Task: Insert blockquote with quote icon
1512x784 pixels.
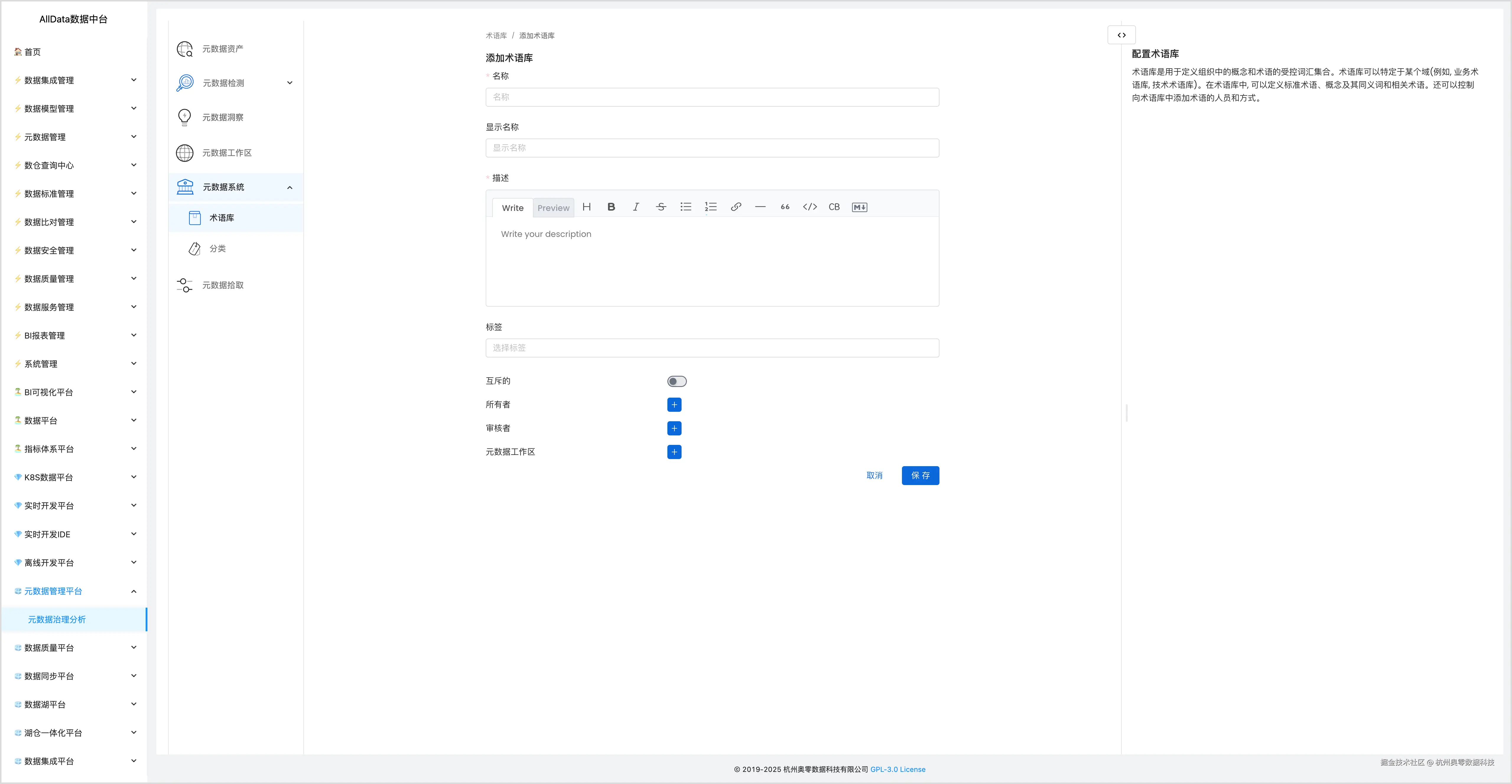Action: click(785, 207)
